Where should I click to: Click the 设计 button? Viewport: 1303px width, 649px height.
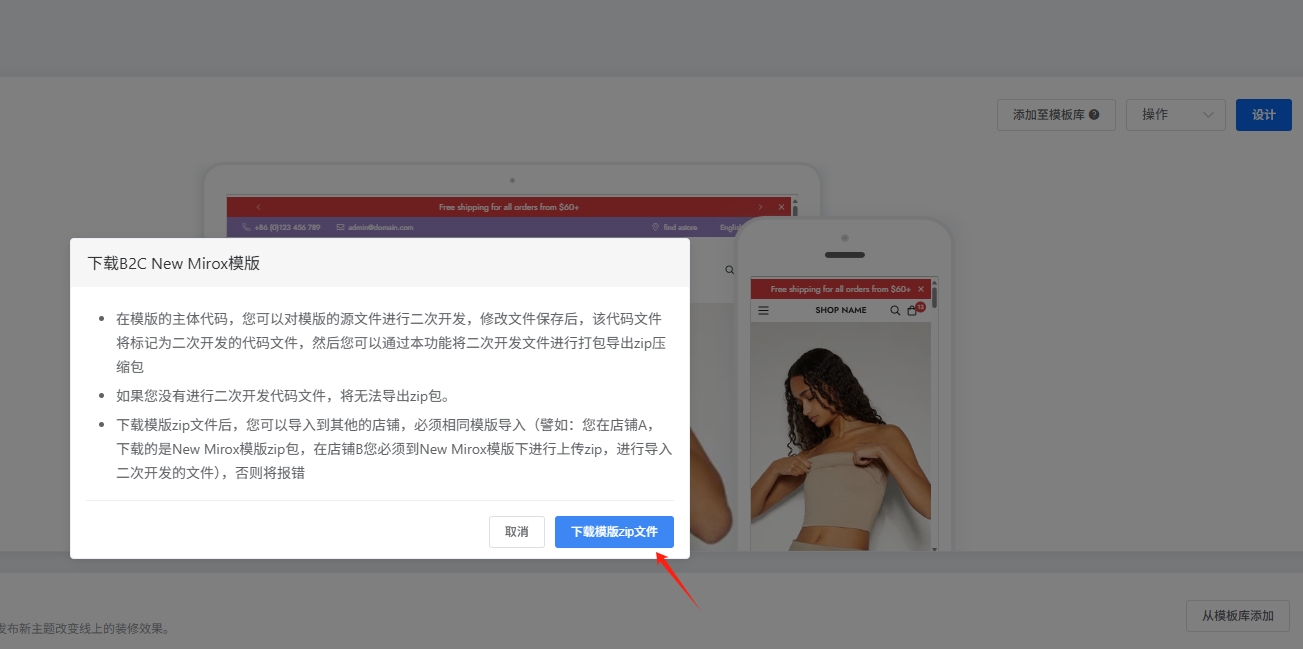pos(1263,115)
